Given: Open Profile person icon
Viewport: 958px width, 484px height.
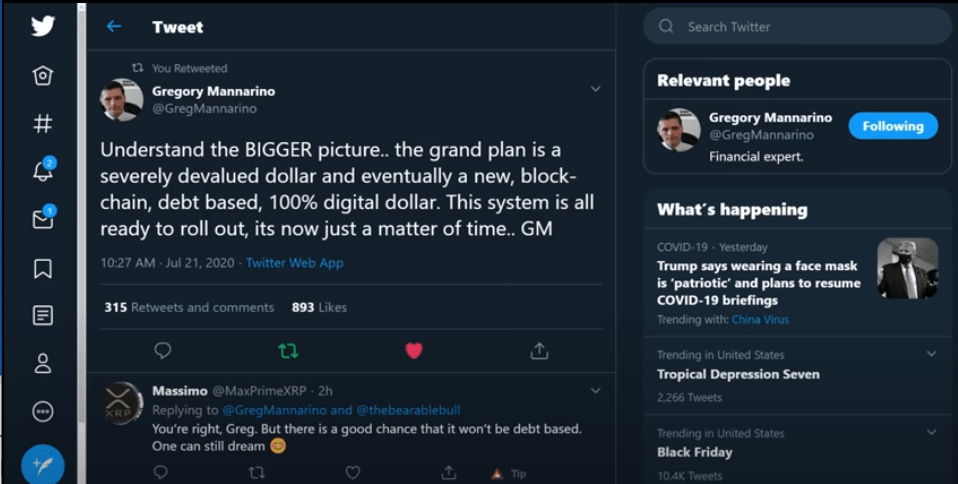Looking at the screenshot, I should (43, 363).
